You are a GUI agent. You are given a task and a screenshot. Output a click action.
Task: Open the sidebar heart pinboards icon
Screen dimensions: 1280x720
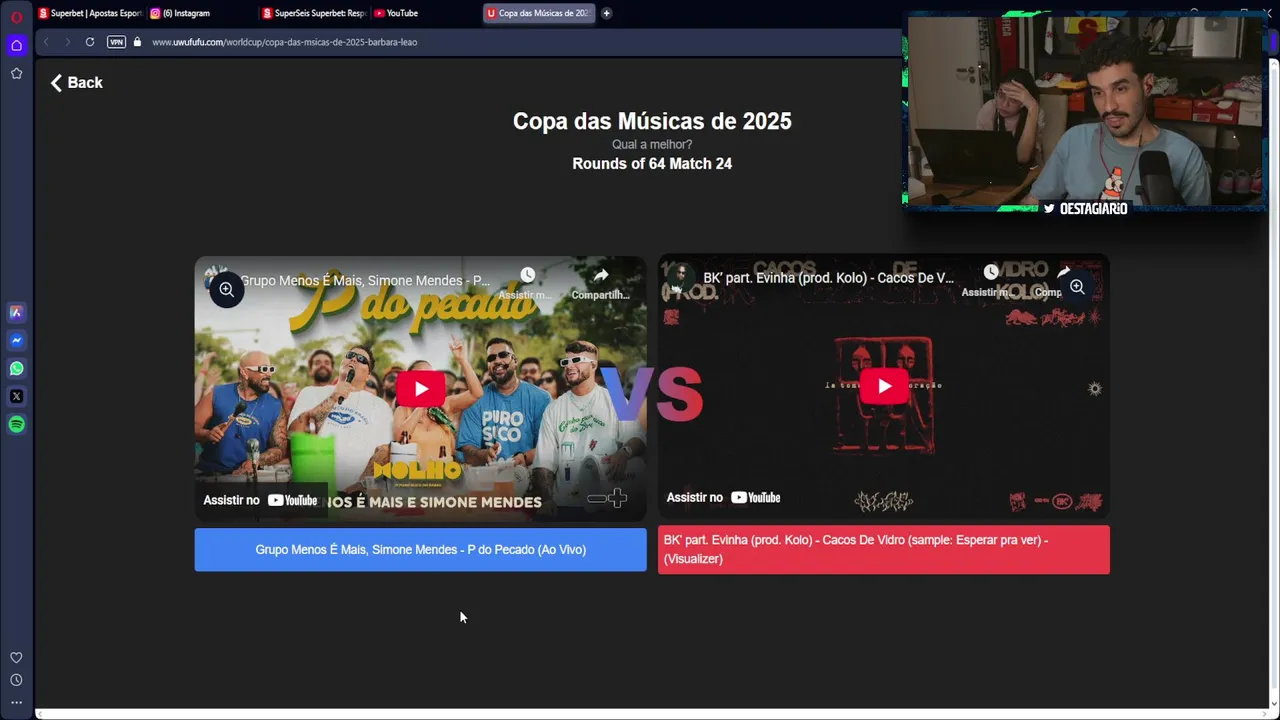coord(16,657)
